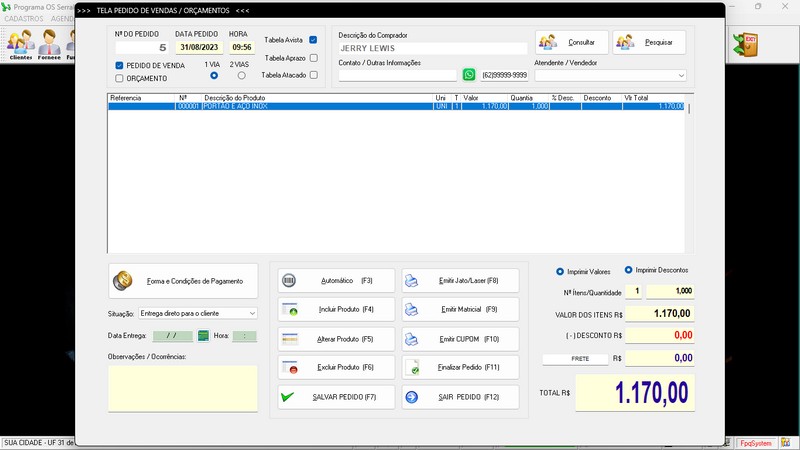Open Forma e Condições de Pagamento

pyautogui.click(x=182, y=281)
